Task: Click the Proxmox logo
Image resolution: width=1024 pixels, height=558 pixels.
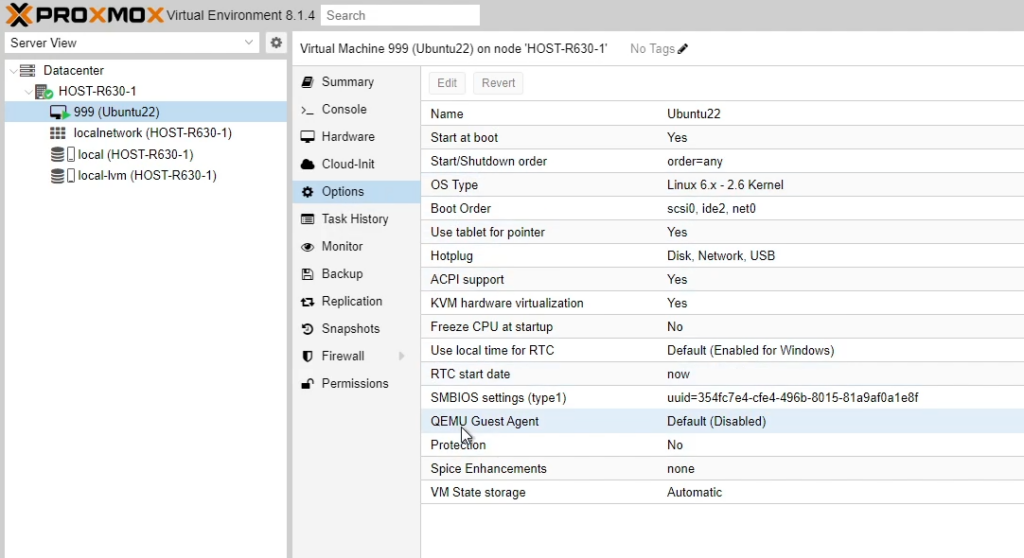Action: click(85, 14)
